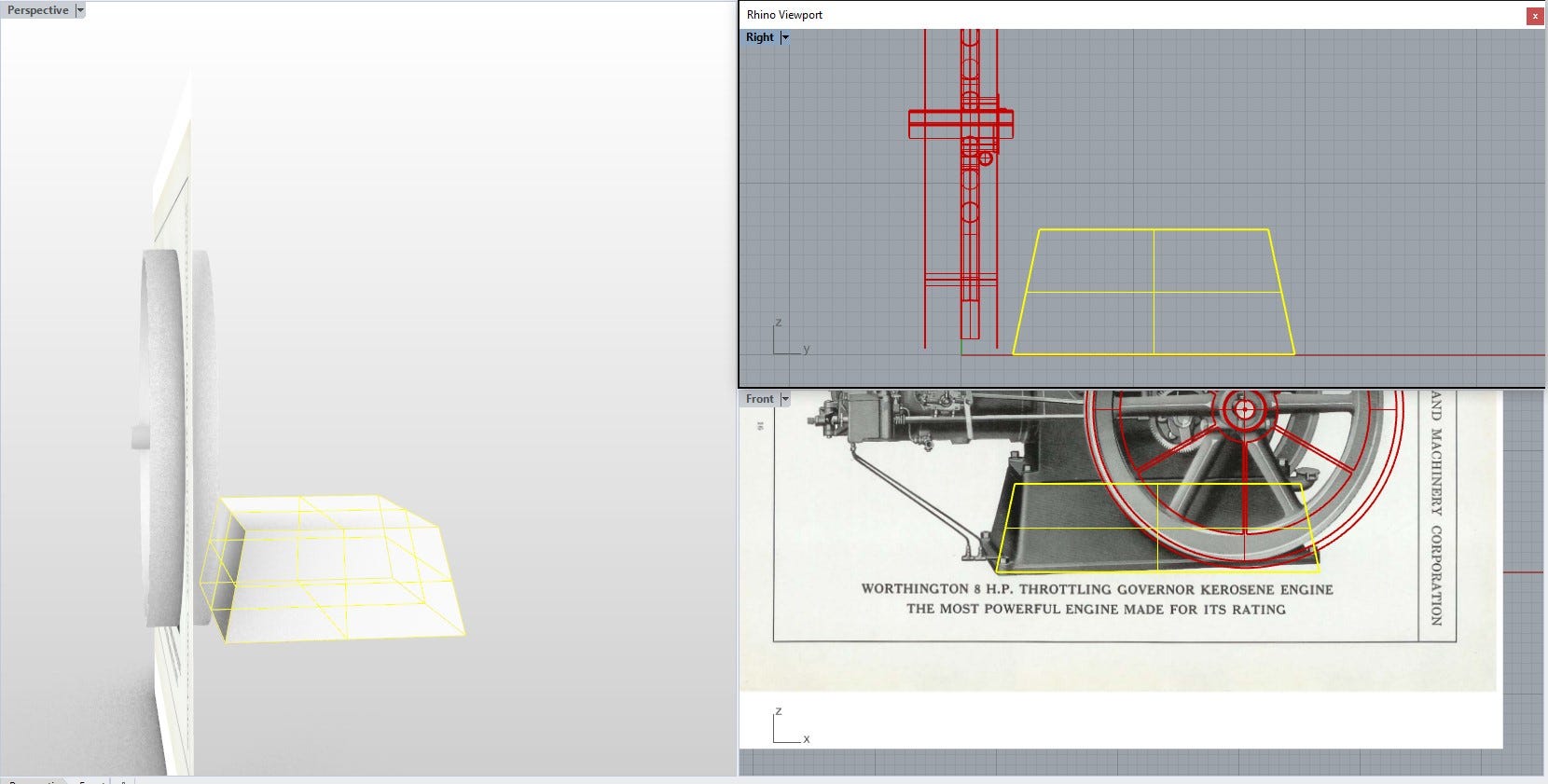
Task: Click the Right viewport title label
Action: point(760,37)
